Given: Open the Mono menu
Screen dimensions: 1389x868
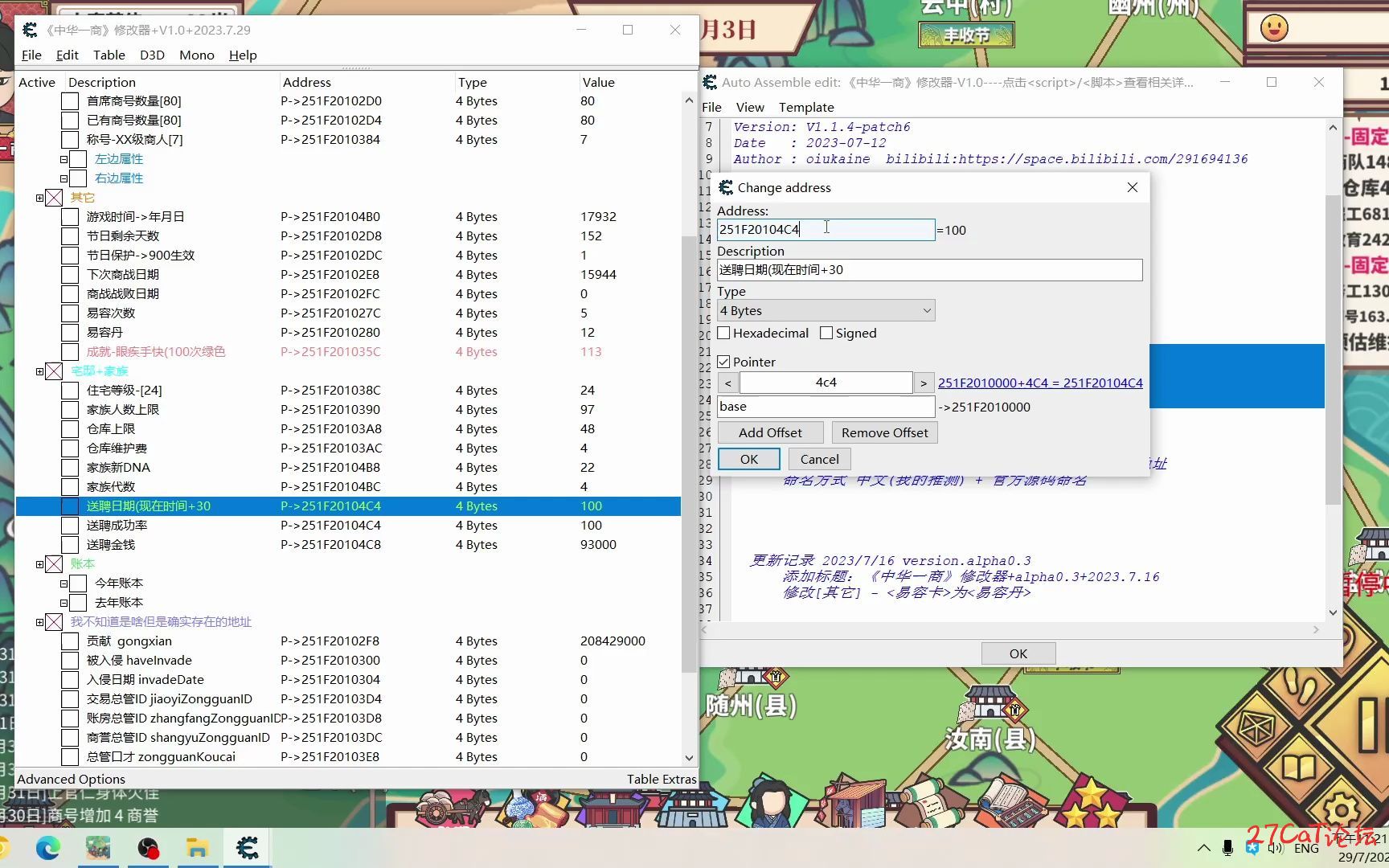Looking at the screenshot, I should pos(197,55).
